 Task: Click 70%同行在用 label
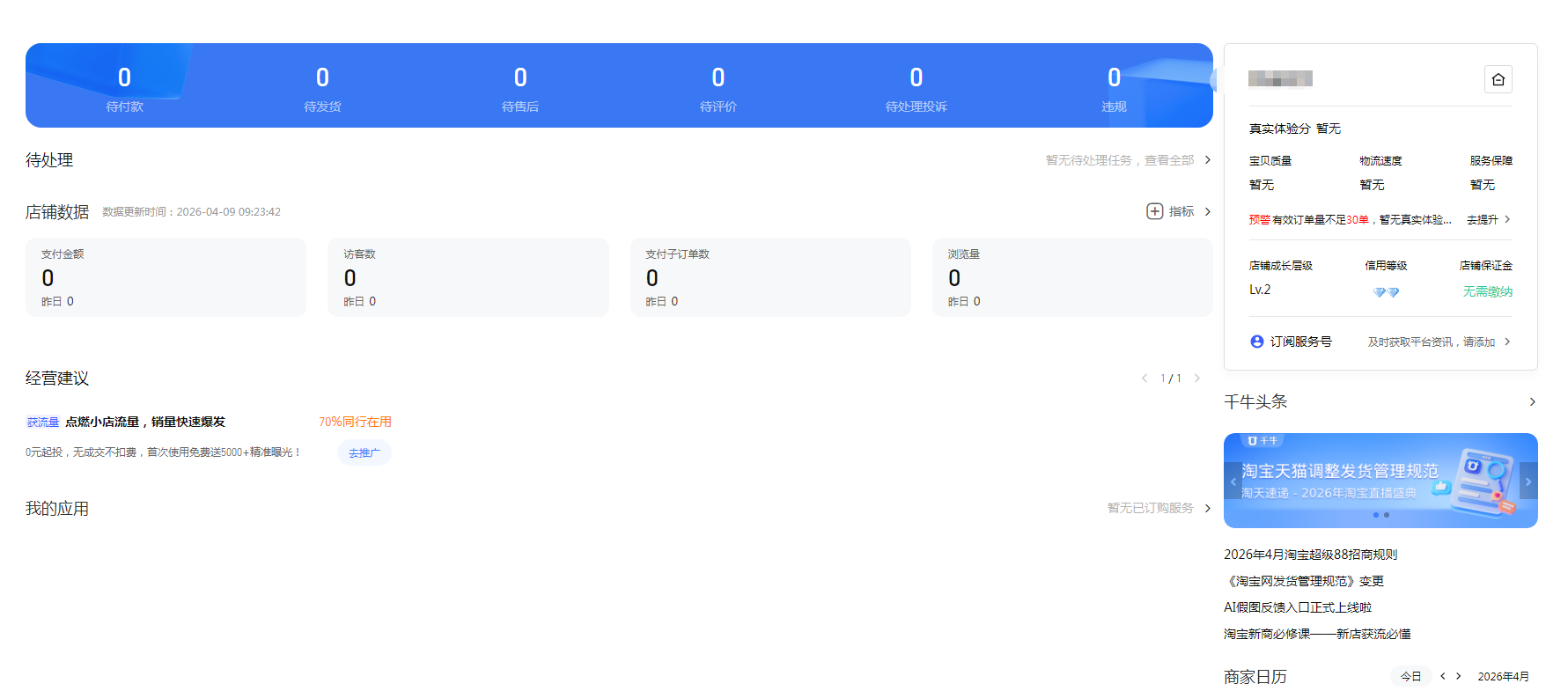(x=355, y=423)
